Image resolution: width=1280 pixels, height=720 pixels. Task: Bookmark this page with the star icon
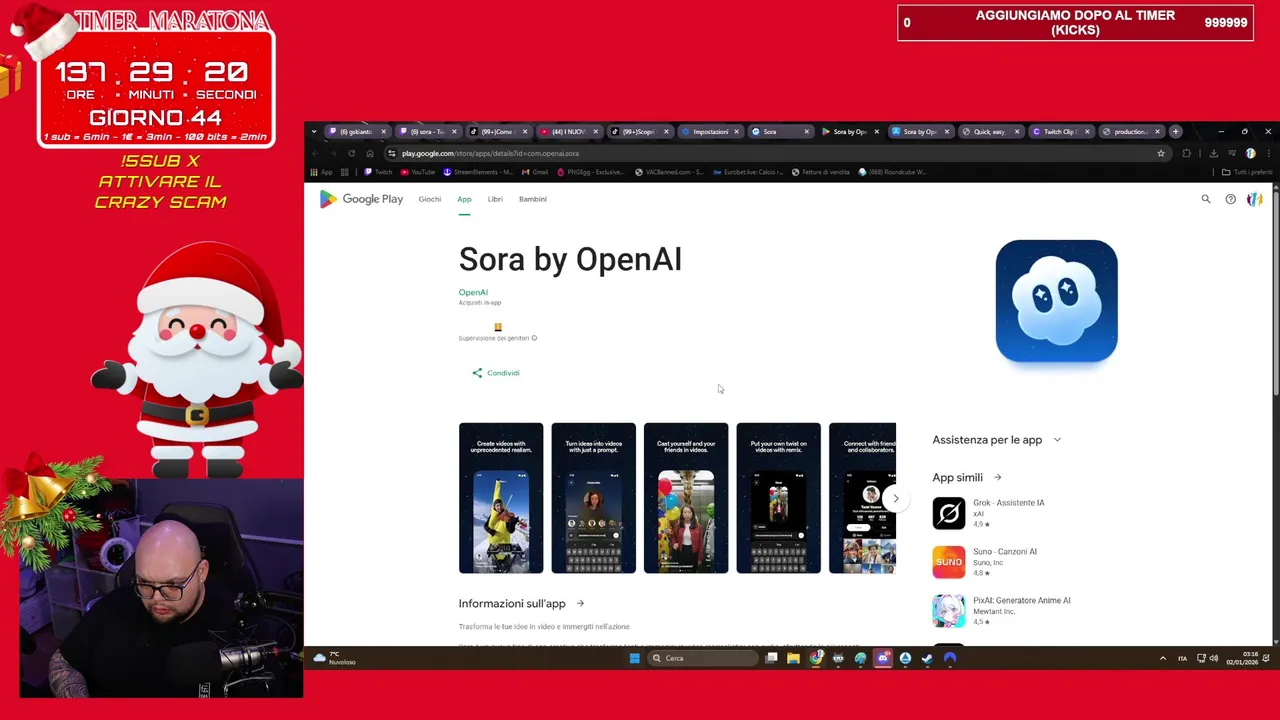[1161, 153]
